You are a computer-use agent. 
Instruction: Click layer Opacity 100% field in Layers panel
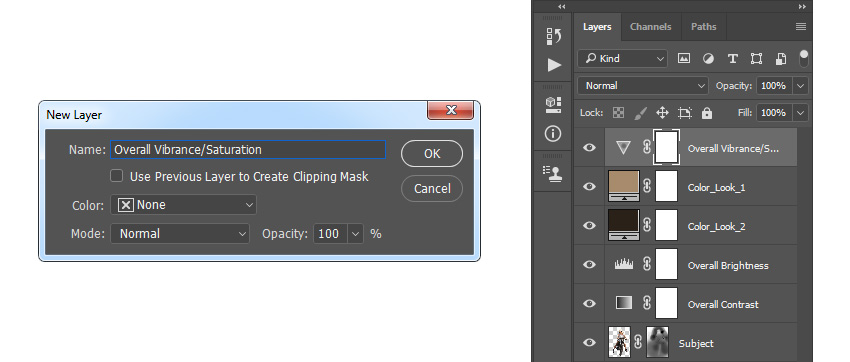coord(775,86)
